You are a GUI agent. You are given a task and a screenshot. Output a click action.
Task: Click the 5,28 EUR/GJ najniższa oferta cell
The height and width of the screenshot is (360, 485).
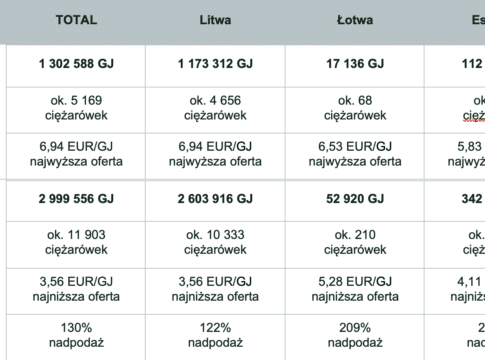click(x=355, y=291)
